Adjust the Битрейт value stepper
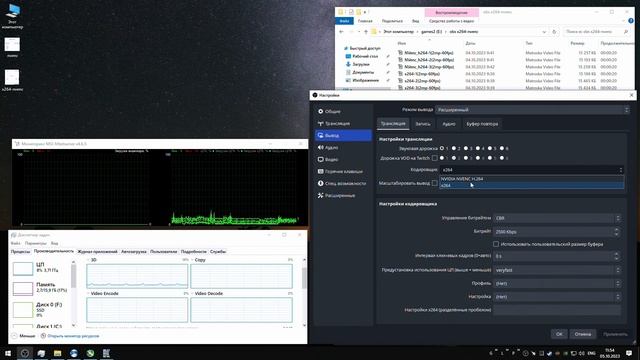 click(x=616, y=232)
